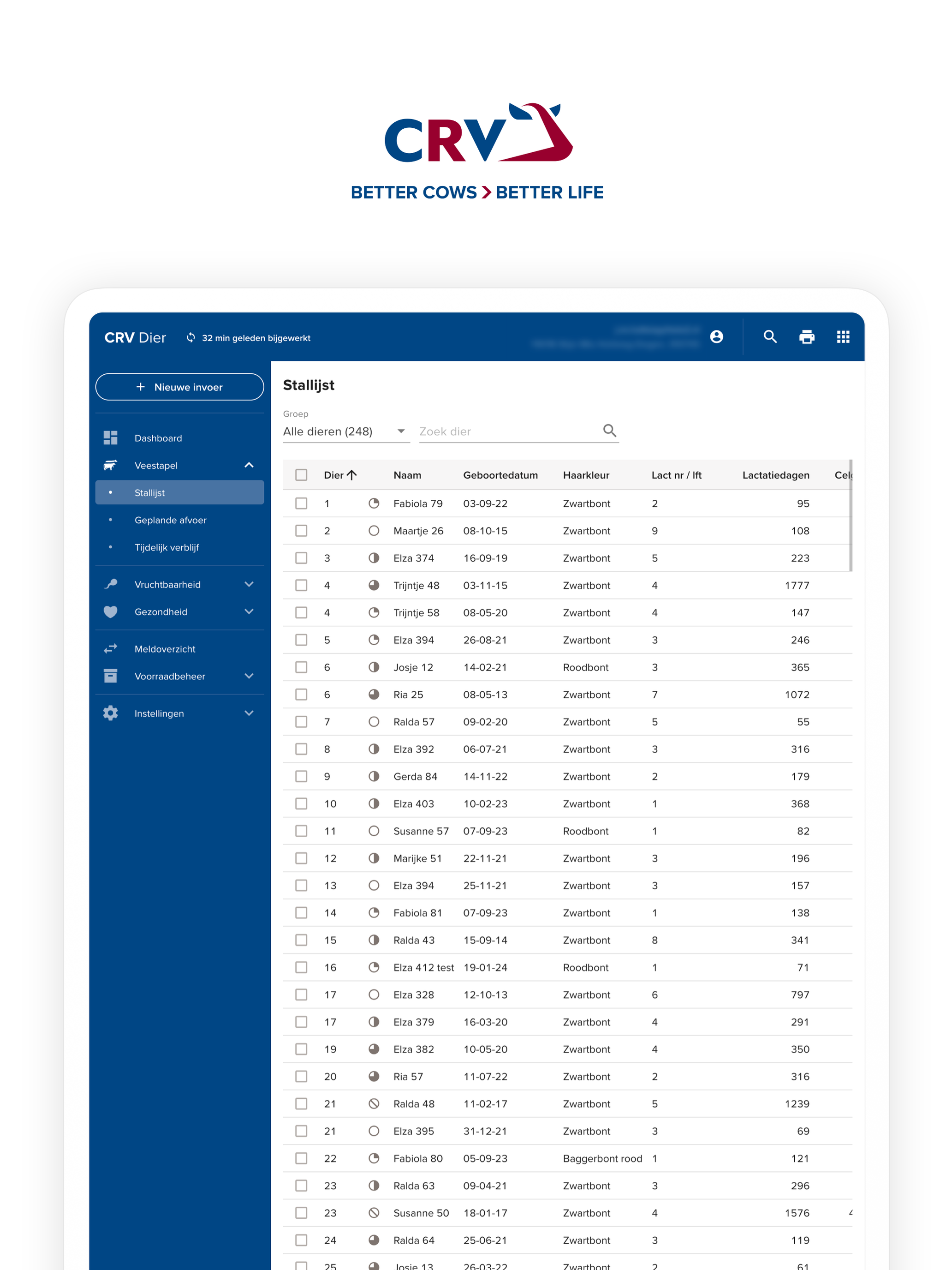
Task: Sort by Haarkleur column header
Action: [586, 475]
